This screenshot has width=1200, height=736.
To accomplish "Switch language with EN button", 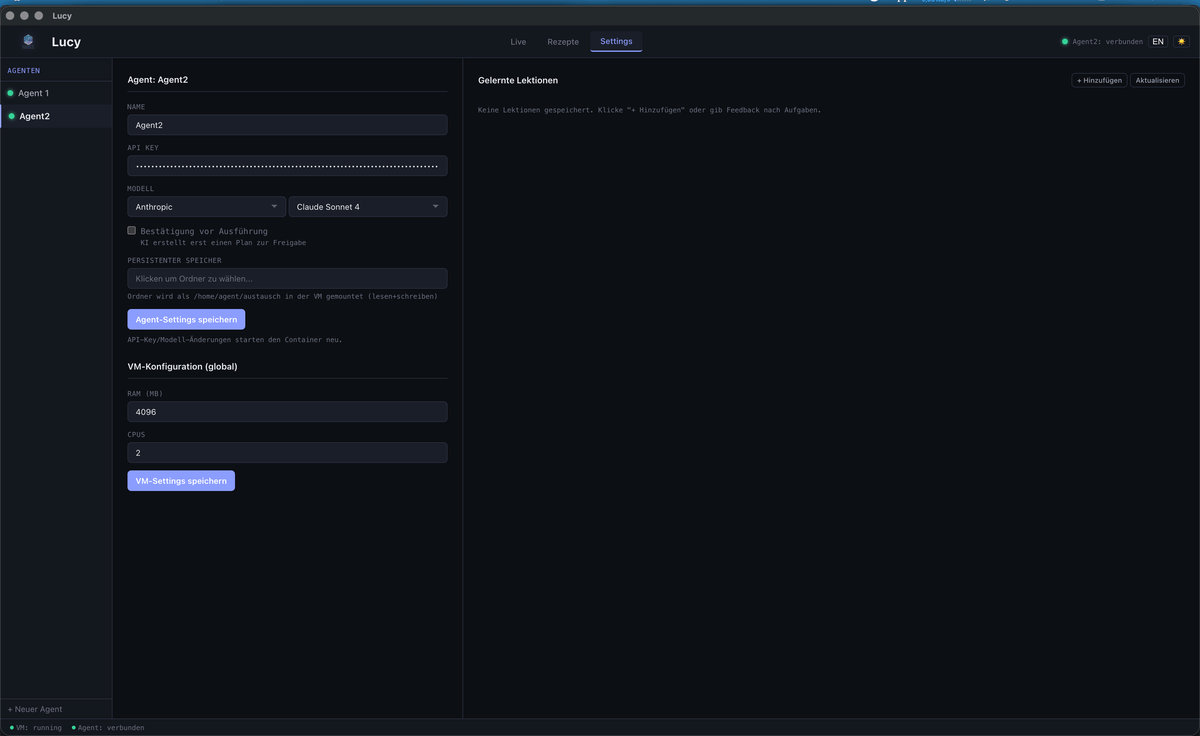I will pyautogui.click(x=1157, y=42).
